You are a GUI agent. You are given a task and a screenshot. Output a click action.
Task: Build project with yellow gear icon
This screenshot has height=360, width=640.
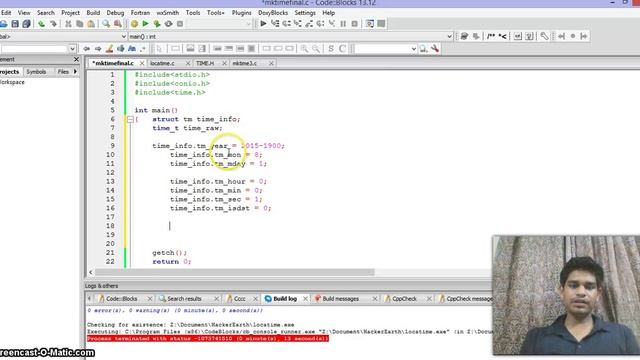[x=134, y=24]
